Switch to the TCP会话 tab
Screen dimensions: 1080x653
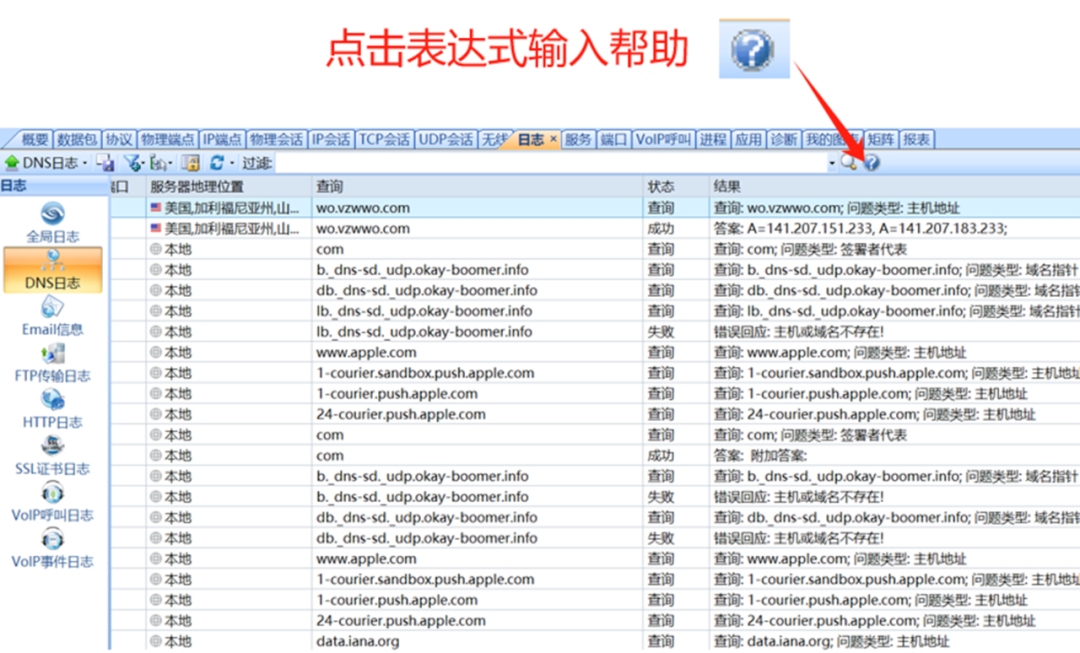[384, 139]
